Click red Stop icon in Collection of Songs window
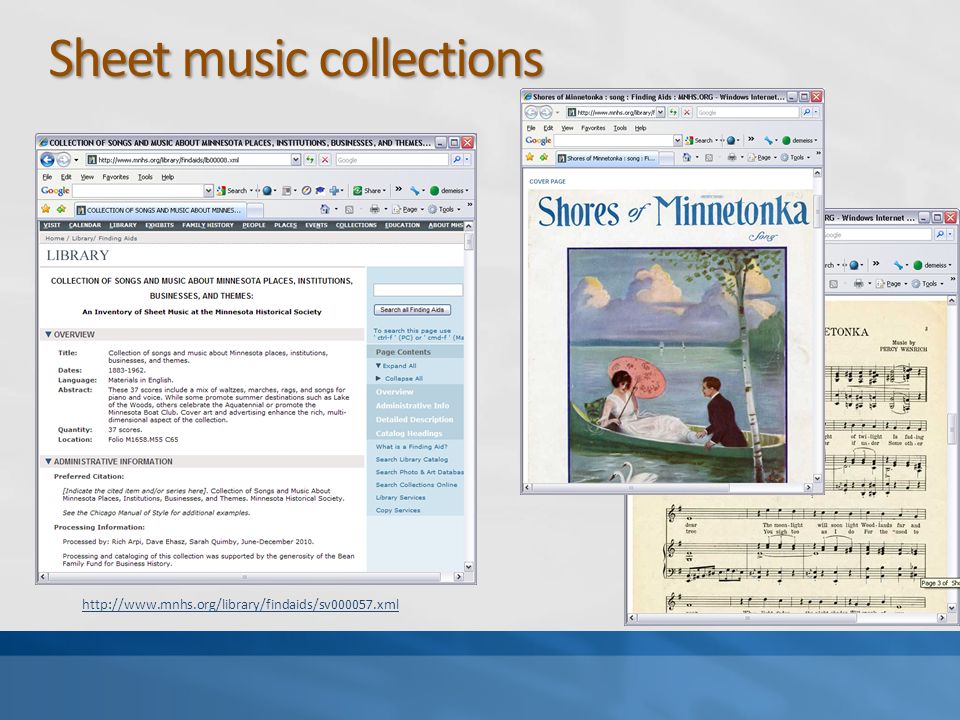Image resolution: width=960 pixels, height=720 pixels. 325,160
